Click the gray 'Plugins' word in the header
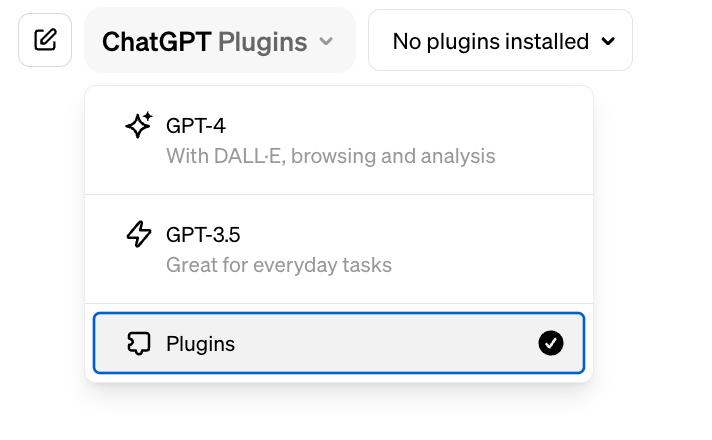The image size is (712, 440). (x=262, y=42)
